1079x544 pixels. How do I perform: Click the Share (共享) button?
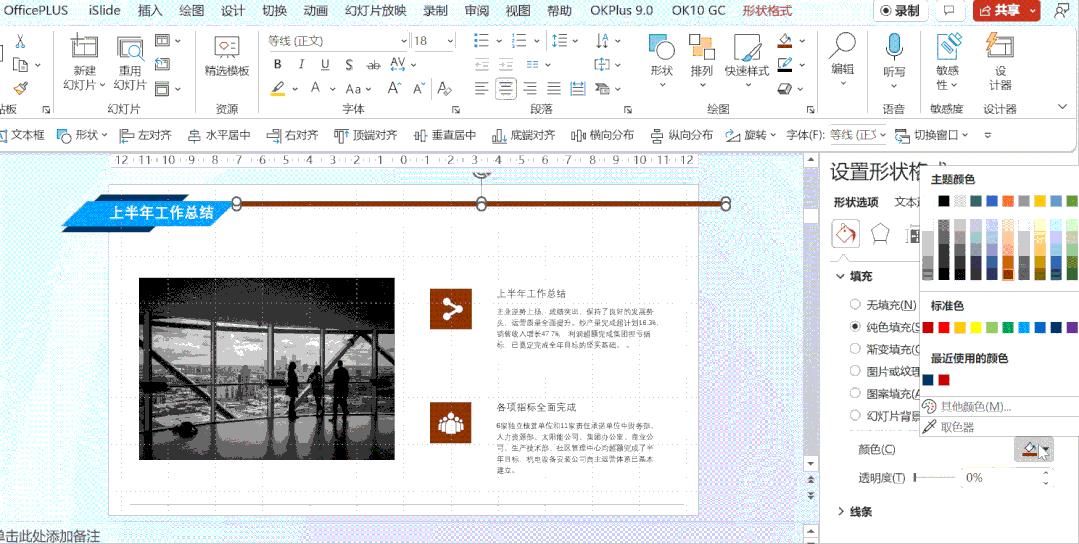(1007, 11)
